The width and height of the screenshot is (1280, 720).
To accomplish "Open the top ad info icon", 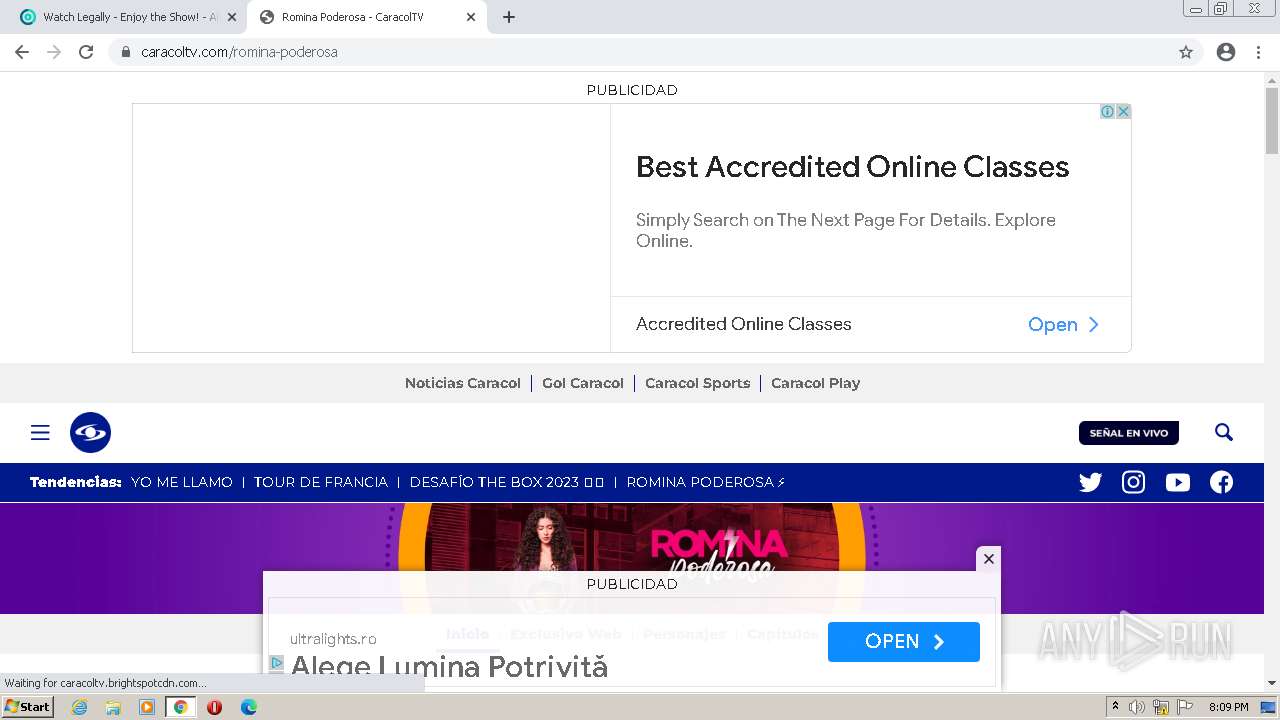I will coord(1107,111).
